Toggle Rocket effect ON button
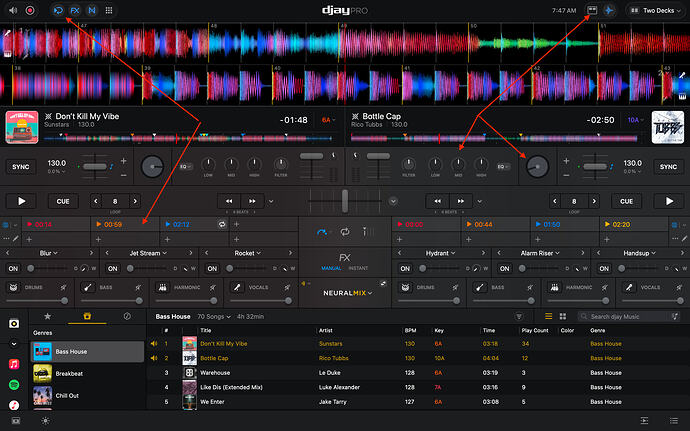Viewport: 690px width, 431px height. point(212,268)
